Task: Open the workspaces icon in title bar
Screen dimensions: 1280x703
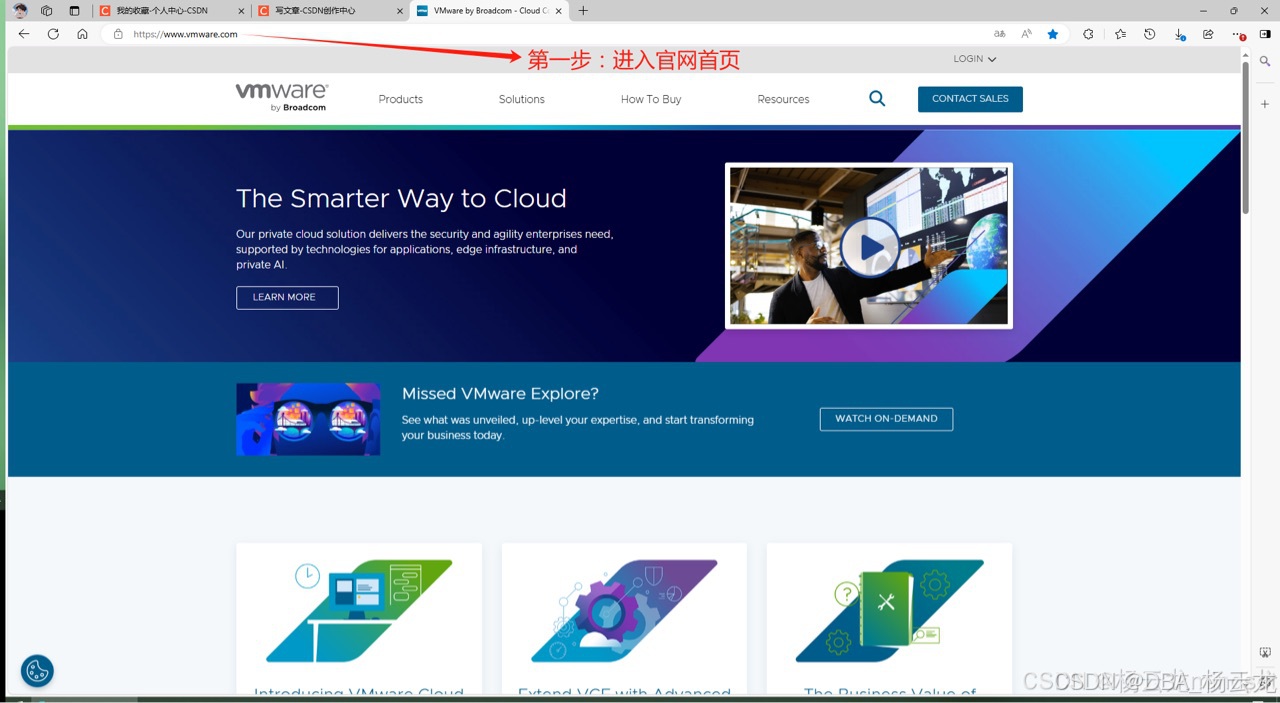Action: coord(47,11)
